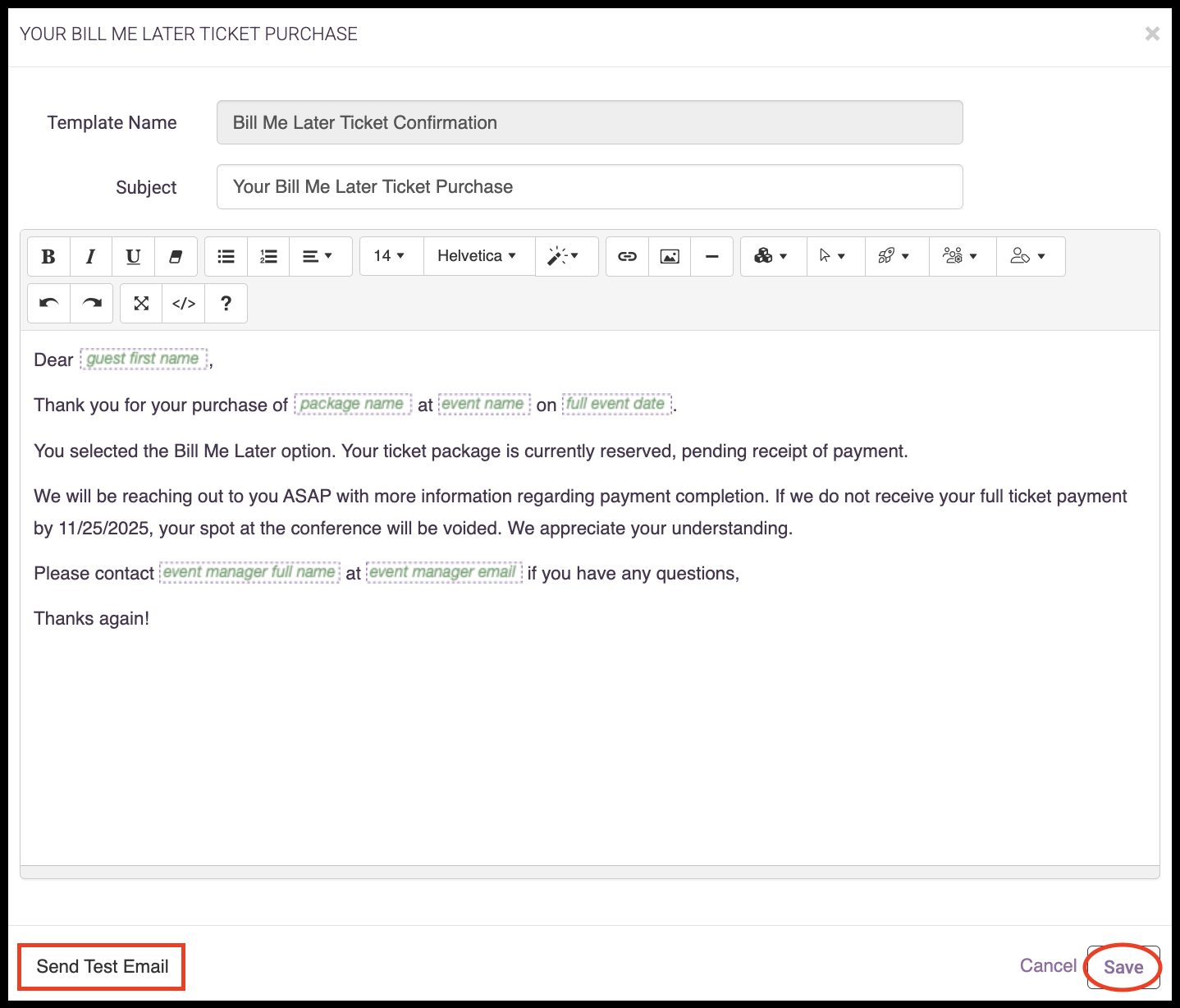Click the 'Thanks again!' line
The height and width of the screenshot is (1008, 1180).
[x=92, y=618]
